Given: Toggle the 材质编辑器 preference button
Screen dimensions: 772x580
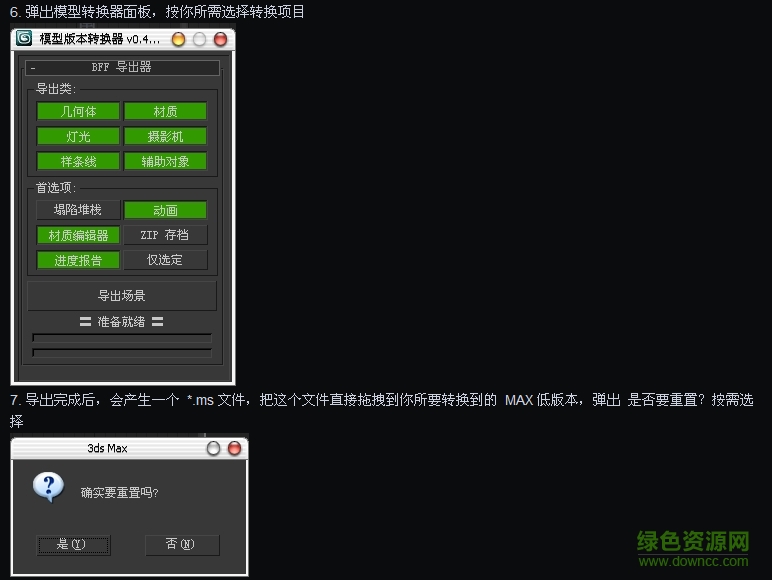Looking at the screenshot, I should pos(78,235).
